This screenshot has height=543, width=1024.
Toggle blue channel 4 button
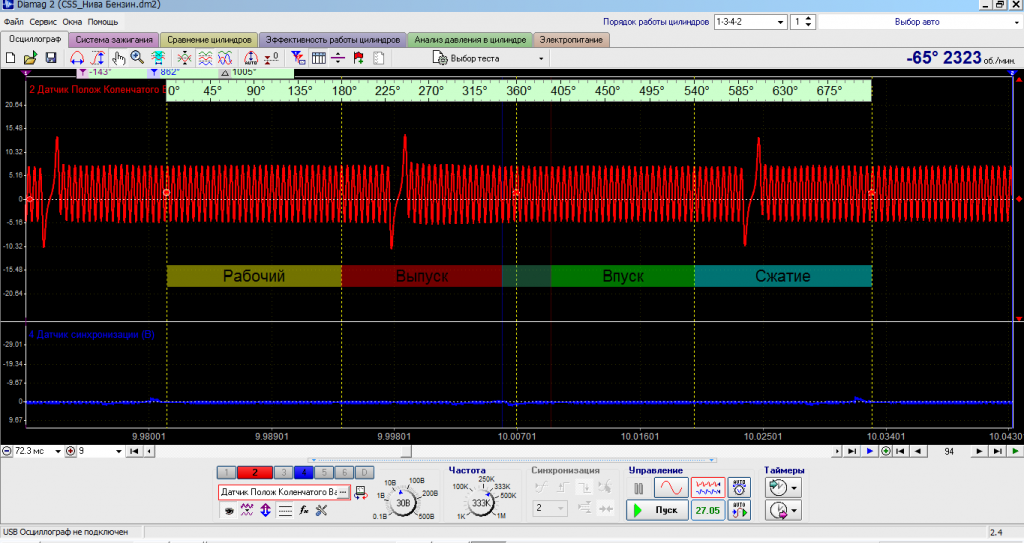point(304,472)
